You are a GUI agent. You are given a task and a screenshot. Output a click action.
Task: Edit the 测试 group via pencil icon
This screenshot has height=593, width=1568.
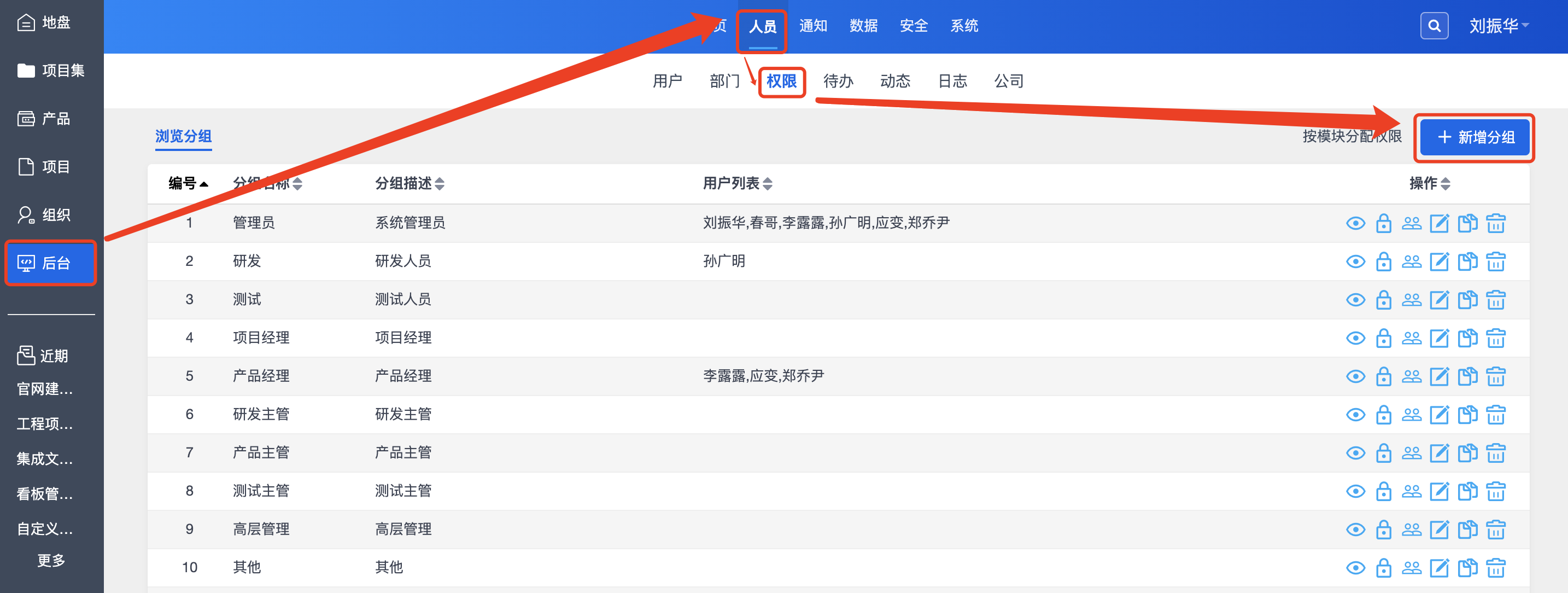click(1439, 300)
